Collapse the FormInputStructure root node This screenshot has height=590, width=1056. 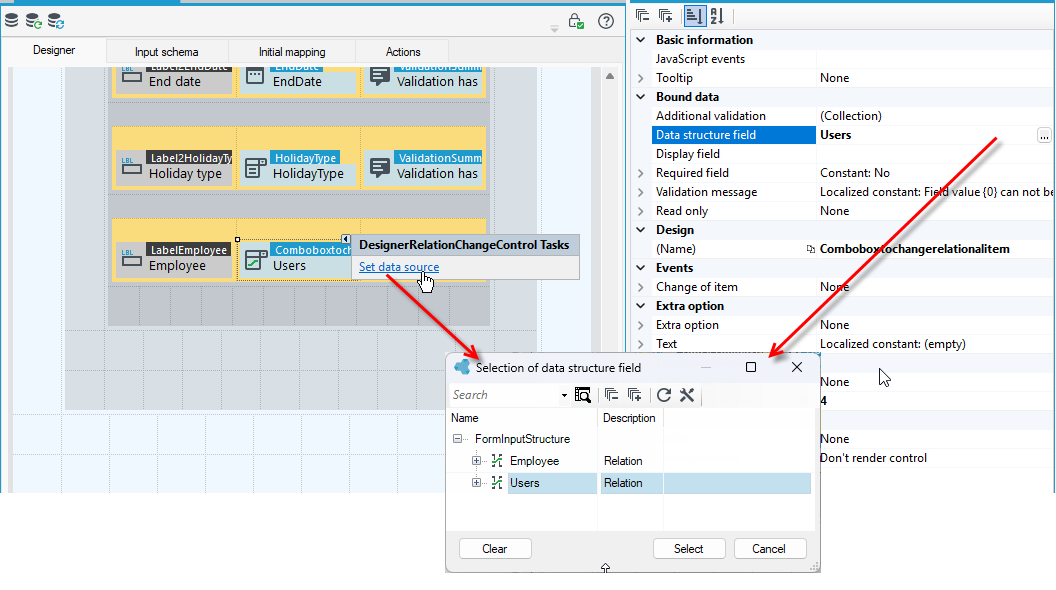[x=458, y=438]
